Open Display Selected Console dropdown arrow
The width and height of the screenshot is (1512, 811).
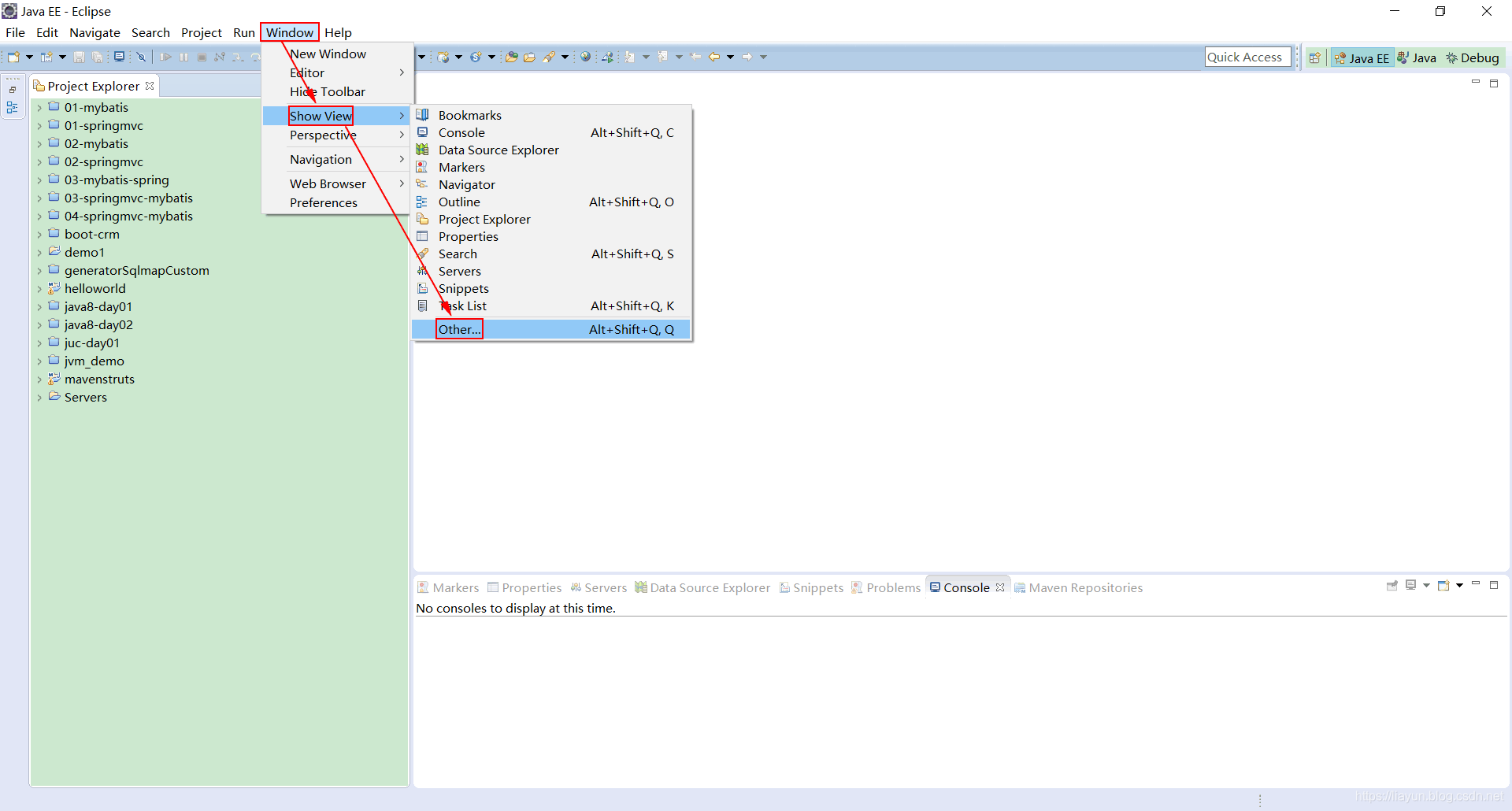[x=1426, y=585]
